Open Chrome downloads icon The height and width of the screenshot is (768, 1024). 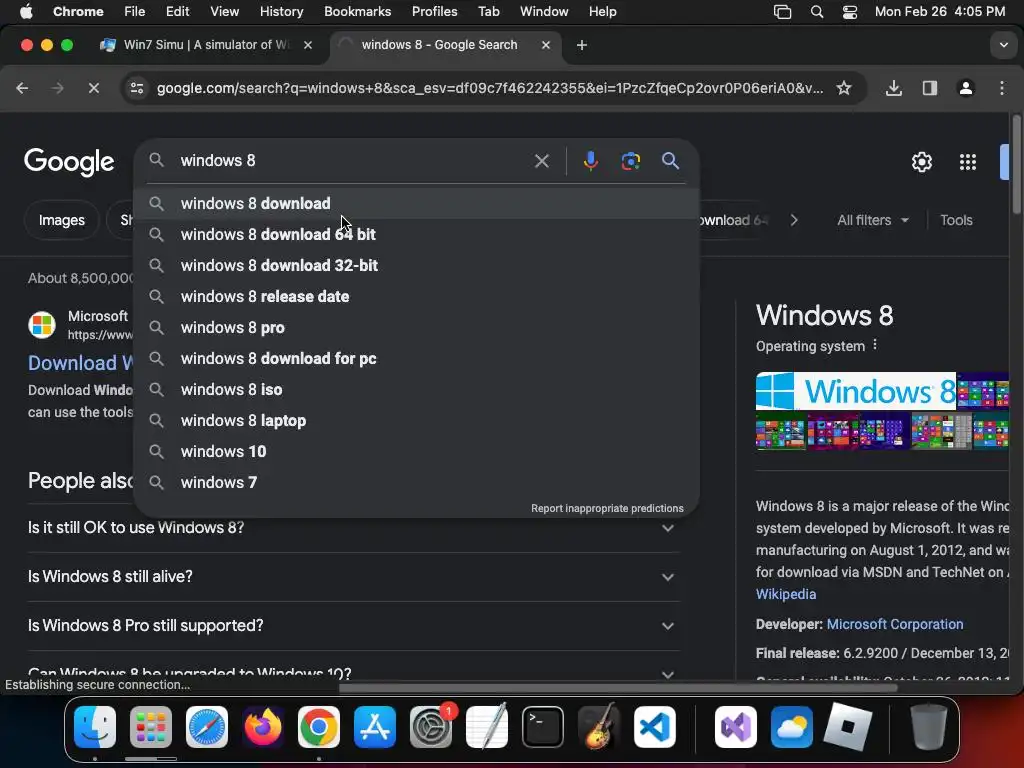click(x=893, y=88)
